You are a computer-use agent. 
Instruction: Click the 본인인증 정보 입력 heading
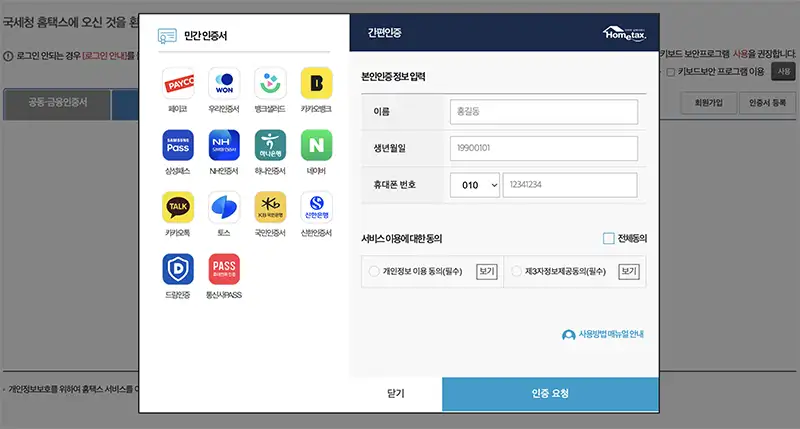tap(393, 77)
